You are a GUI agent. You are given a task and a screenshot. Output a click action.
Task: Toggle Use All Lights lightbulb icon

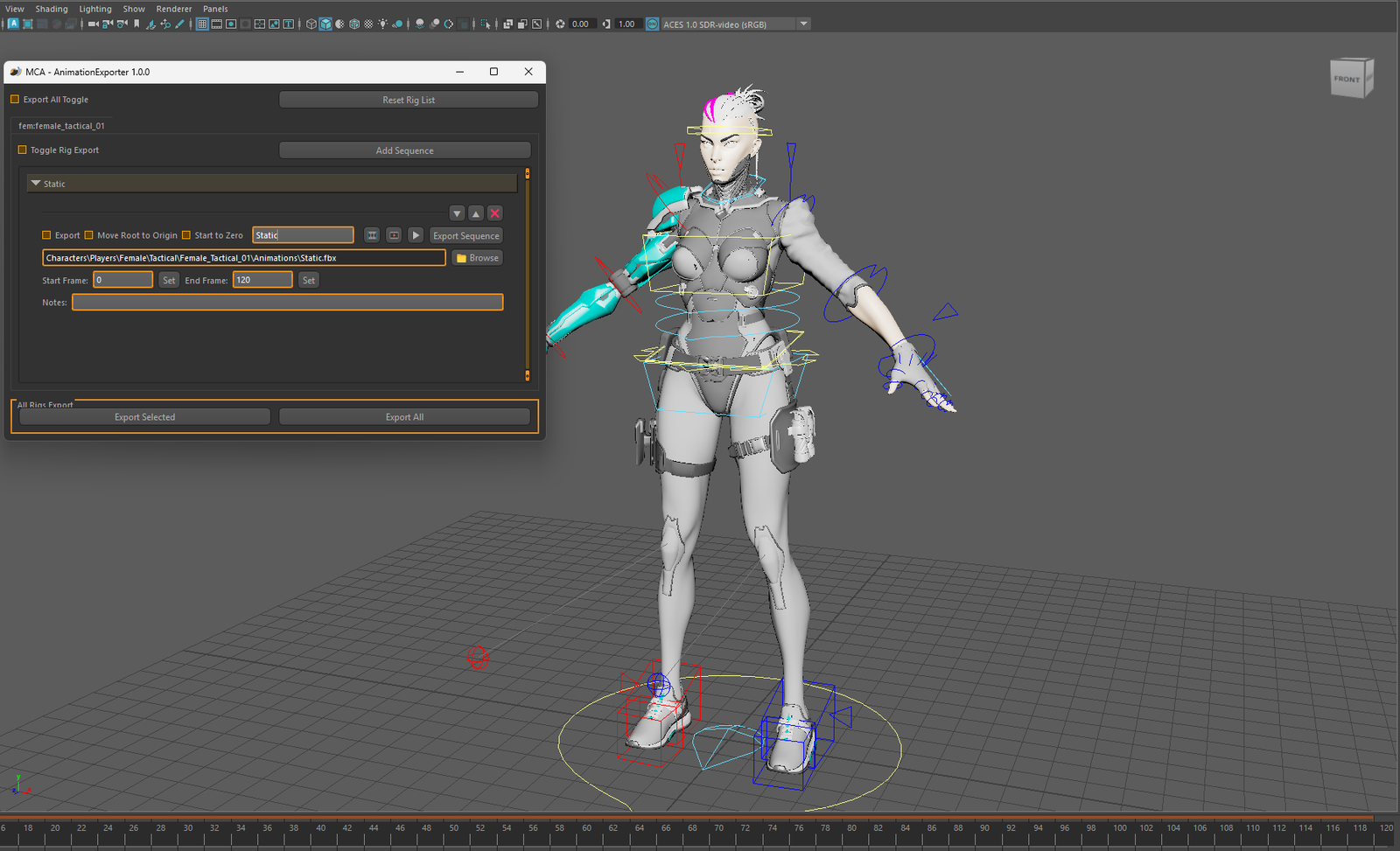[x=382, y=24]
